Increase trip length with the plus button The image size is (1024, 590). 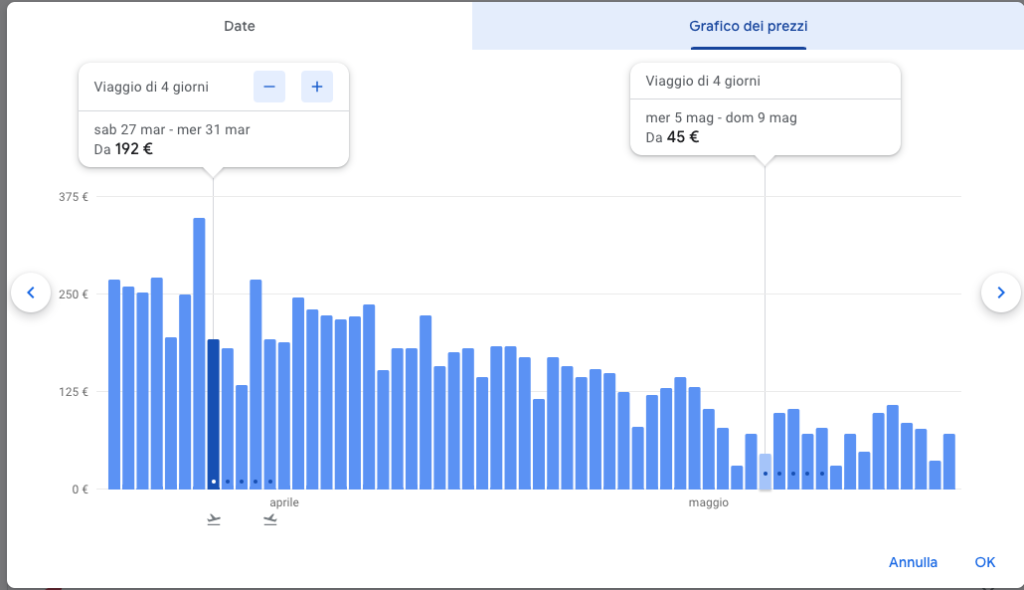point(317,87)
